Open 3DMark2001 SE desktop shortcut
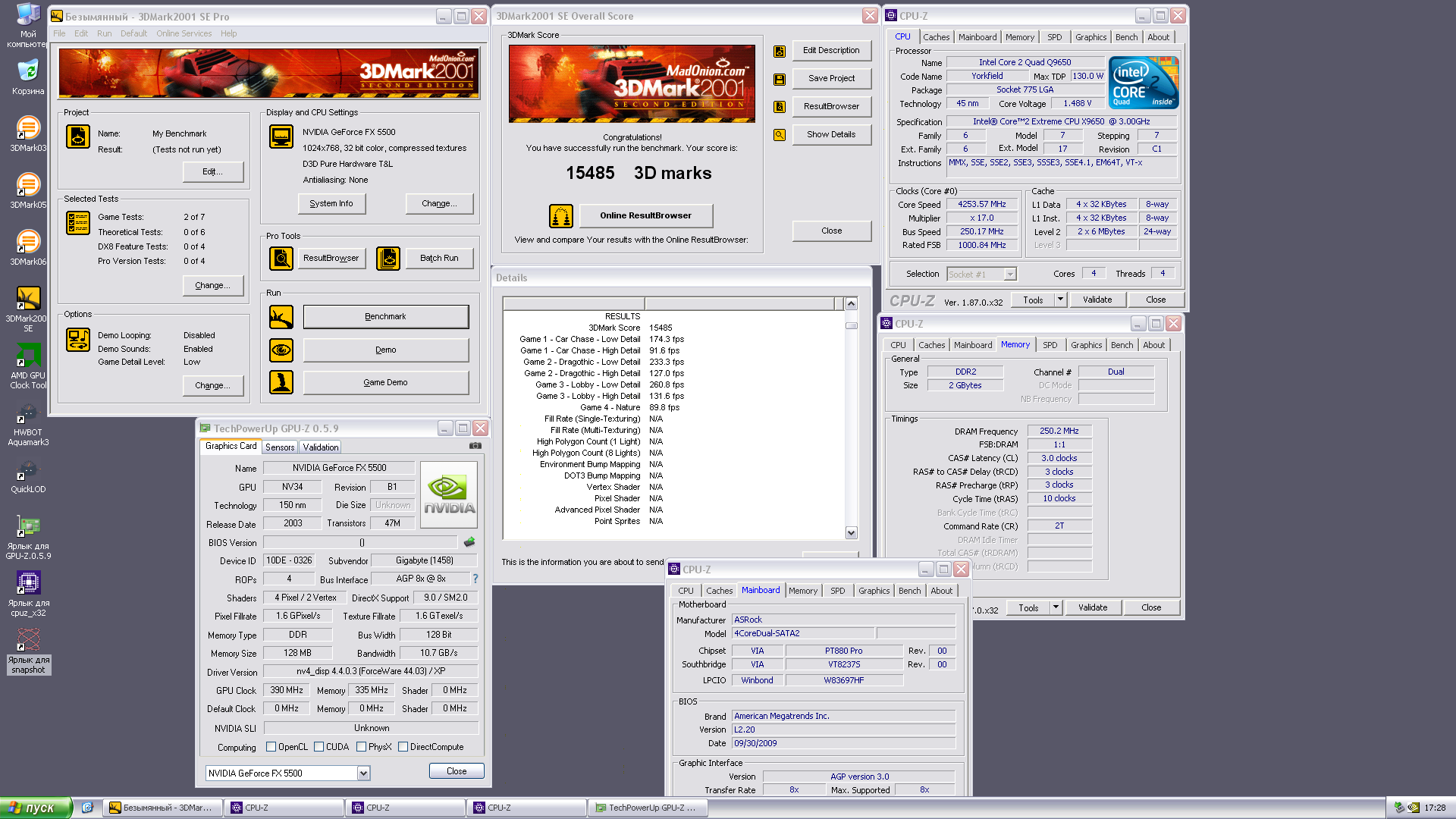This screenshot has width=1456, height=819. (x=28, y=309)
